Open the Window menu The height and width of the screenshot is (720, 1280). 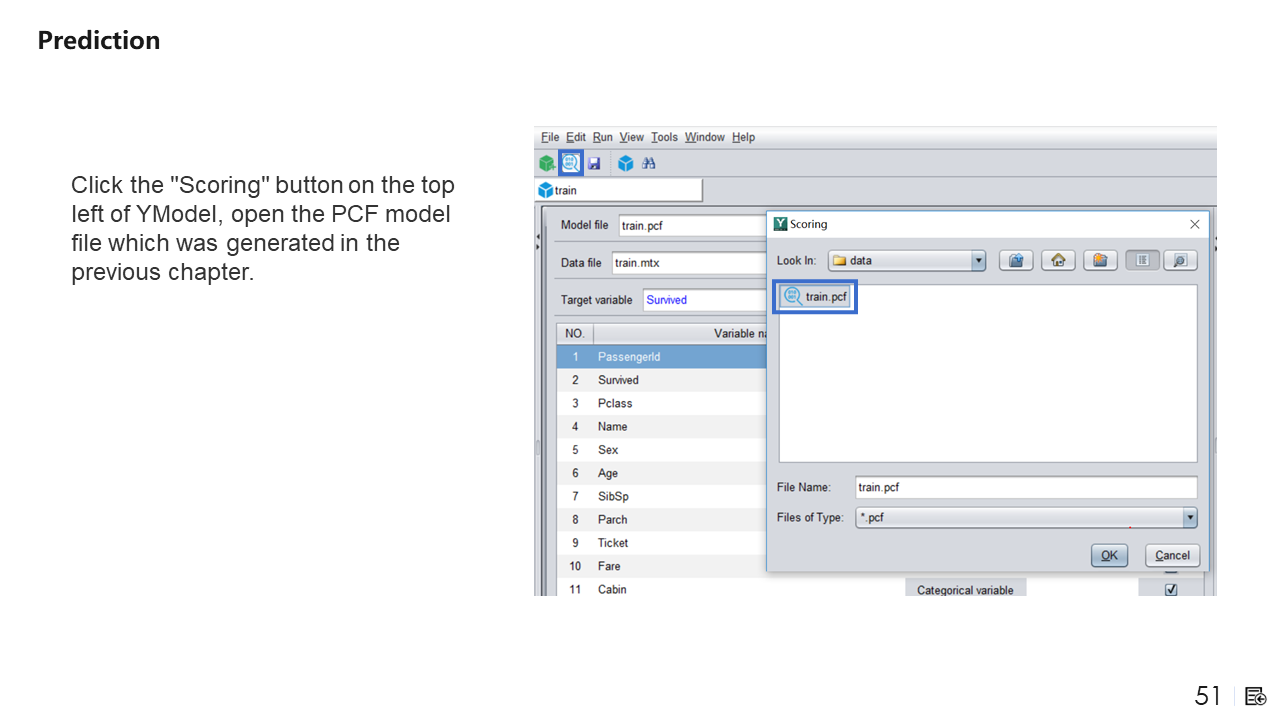click(x=705, y=137)
